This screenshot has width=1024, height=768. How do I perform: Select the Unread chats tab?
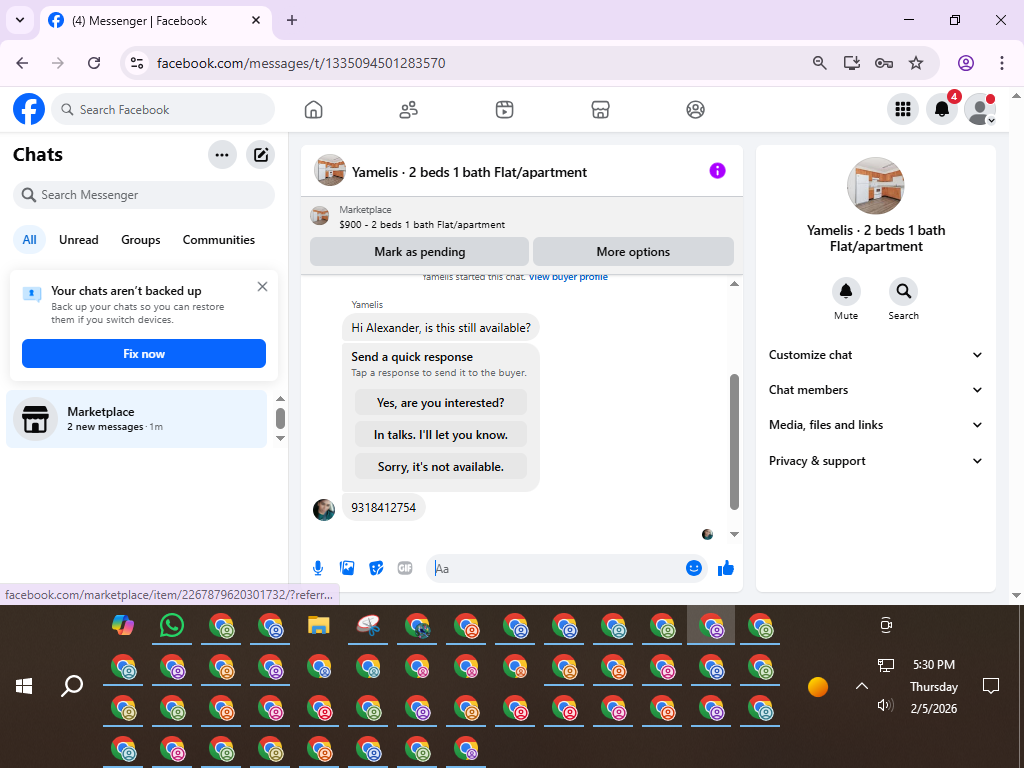coord(78,240)
